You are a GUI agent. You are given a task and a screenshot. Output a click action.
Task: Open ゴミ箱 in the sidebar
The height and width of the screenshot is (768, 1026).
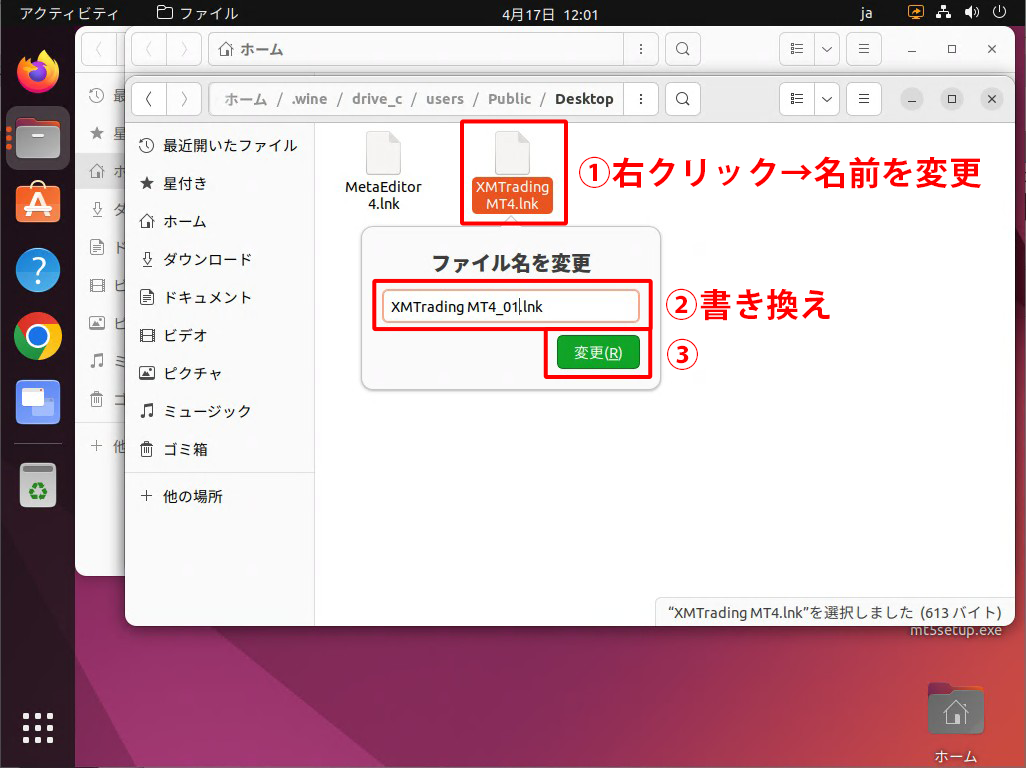[186, 450]
